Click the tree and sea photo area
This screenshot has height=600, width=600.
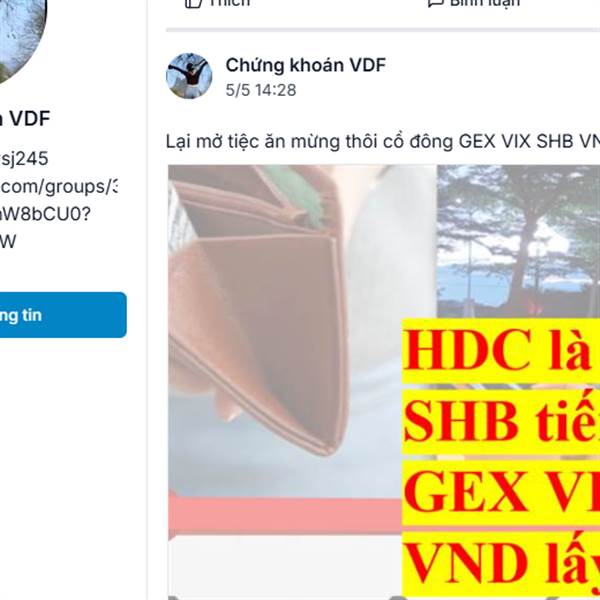click(518, 241)
